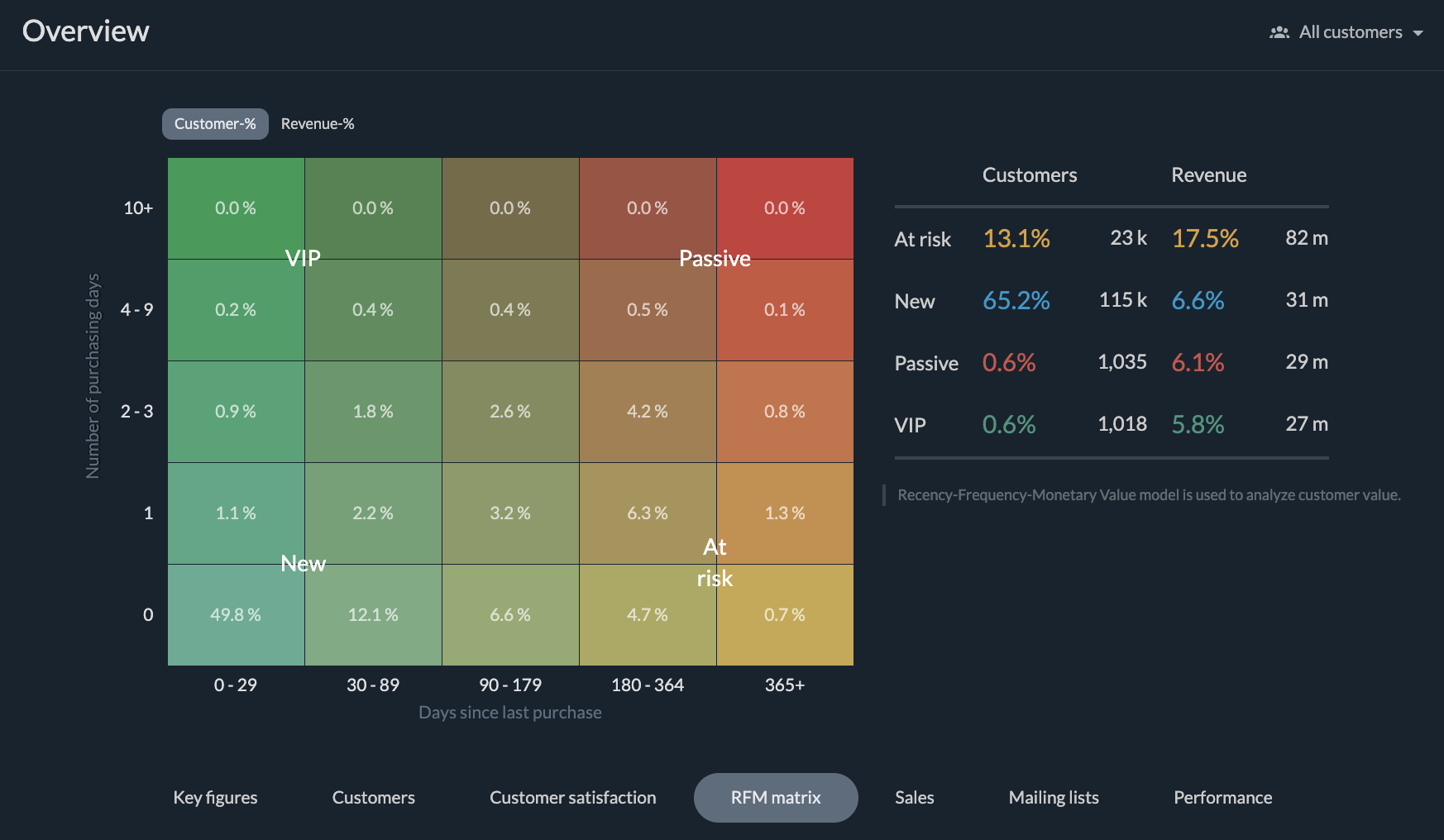Image resolution: width=1444 pixels, height=840 pixels.
Task: Click the 6.6% New revenue value
Action: click(1198, 301)
